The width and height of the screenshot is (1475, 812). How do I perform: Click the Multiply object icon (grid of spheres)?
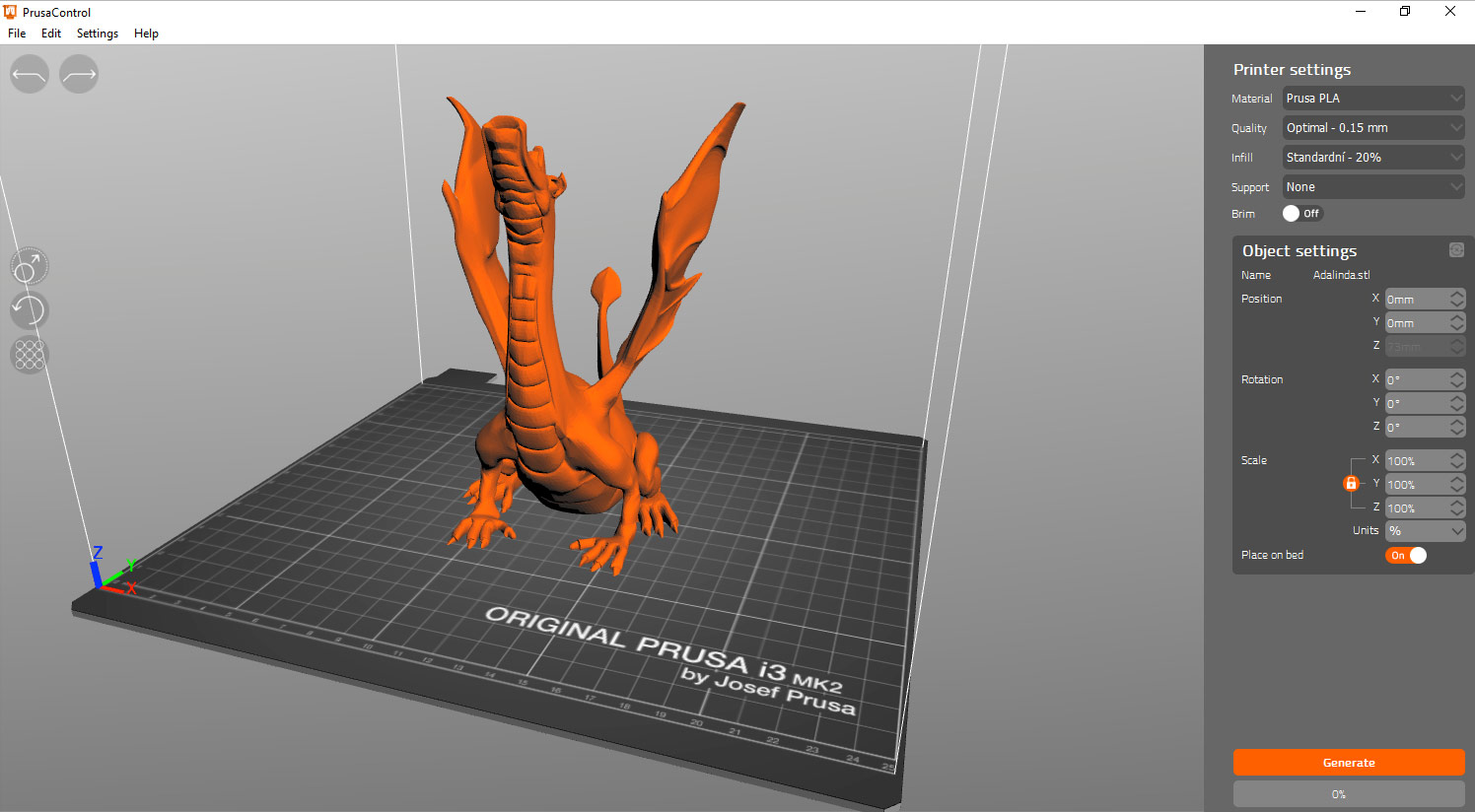pos(29,355)
